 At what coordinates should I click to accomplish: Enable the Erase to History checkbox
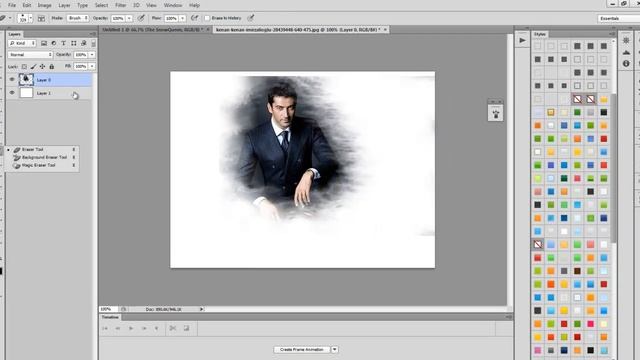207,18
